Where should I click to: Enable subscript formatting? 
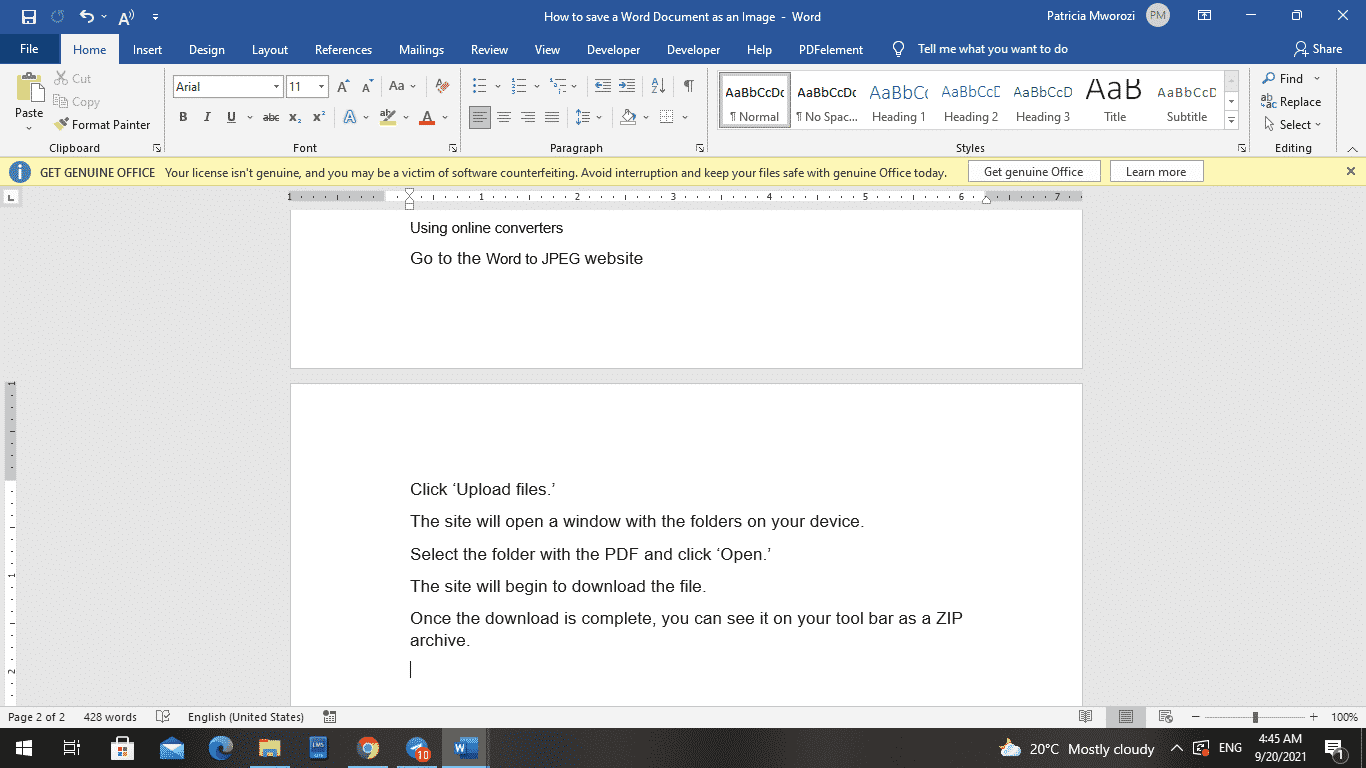pos(295,117)
